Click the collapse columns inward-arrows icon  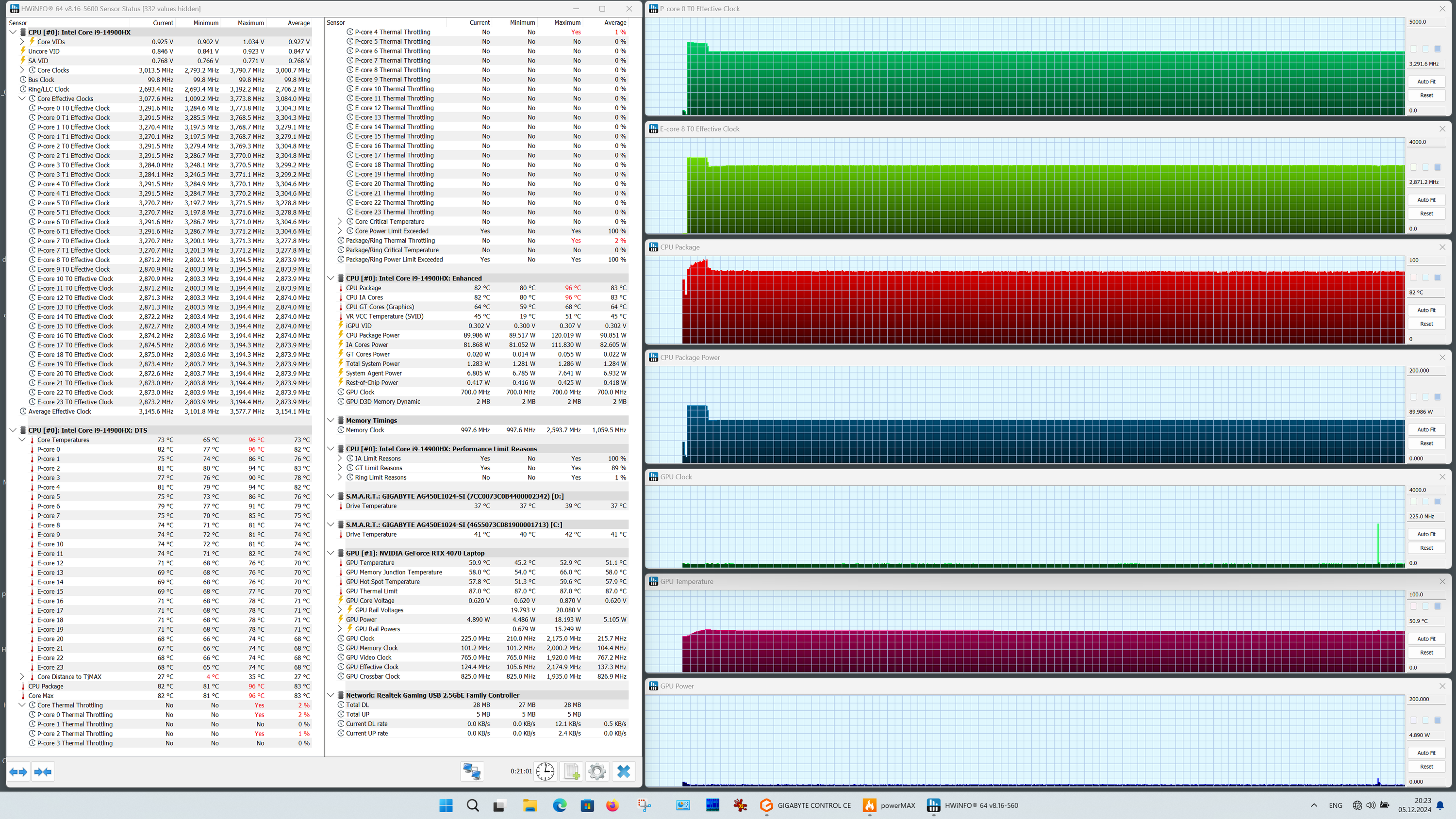pyautogui.click(x=43, y=771)
